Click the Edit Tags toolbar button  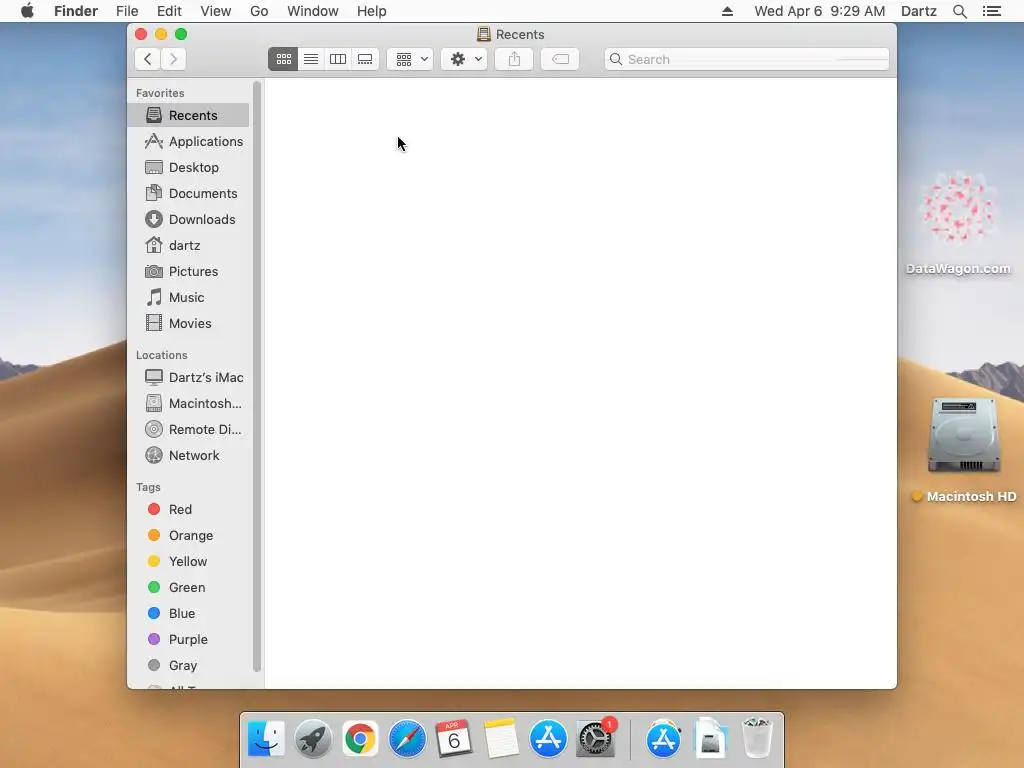coord(560,59)
